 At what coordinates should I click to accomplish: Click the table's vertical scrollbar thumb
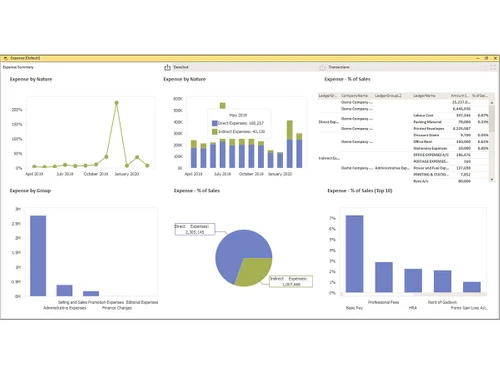(x=492, y=119)
